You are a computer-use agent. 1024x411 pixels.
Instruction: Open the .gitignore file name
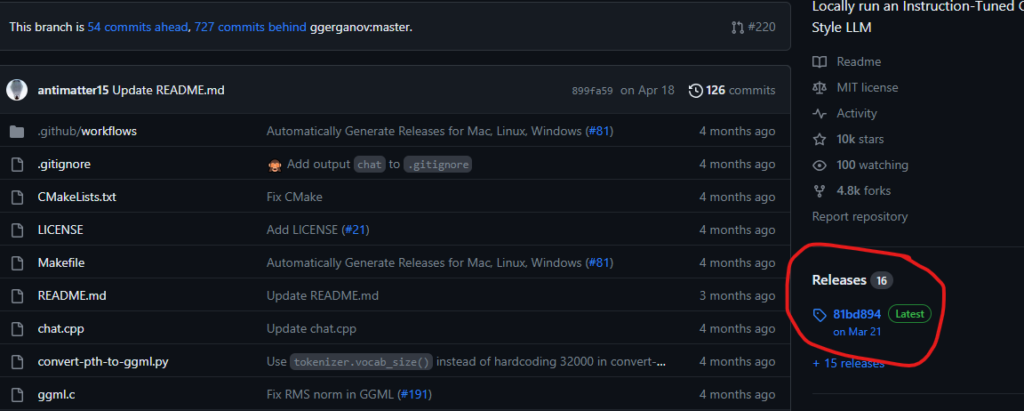tap(64, 164)
